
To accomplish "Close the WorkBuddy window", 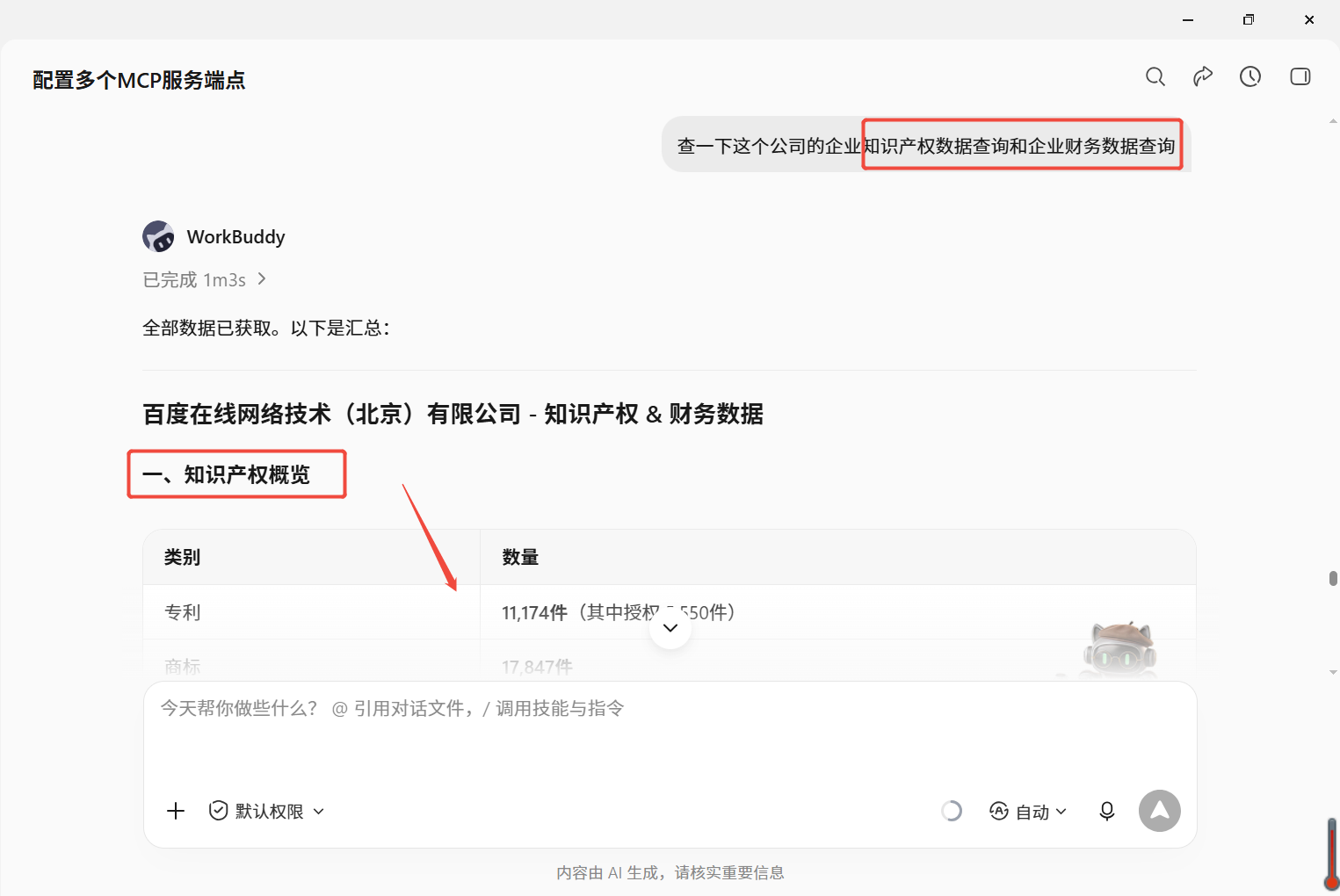I will tap(1309, 19).
